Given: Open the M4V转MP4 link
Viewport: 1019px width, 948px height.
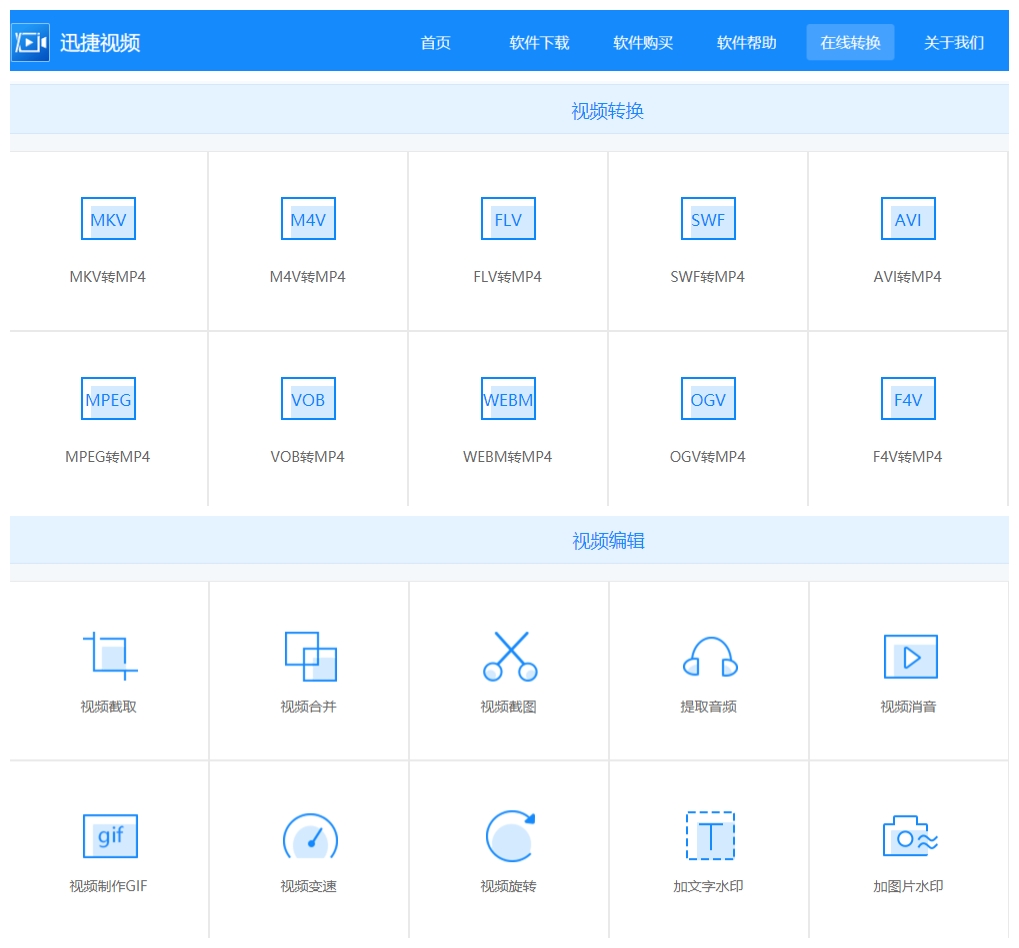Looking at the screenshot, I should 307,277.
